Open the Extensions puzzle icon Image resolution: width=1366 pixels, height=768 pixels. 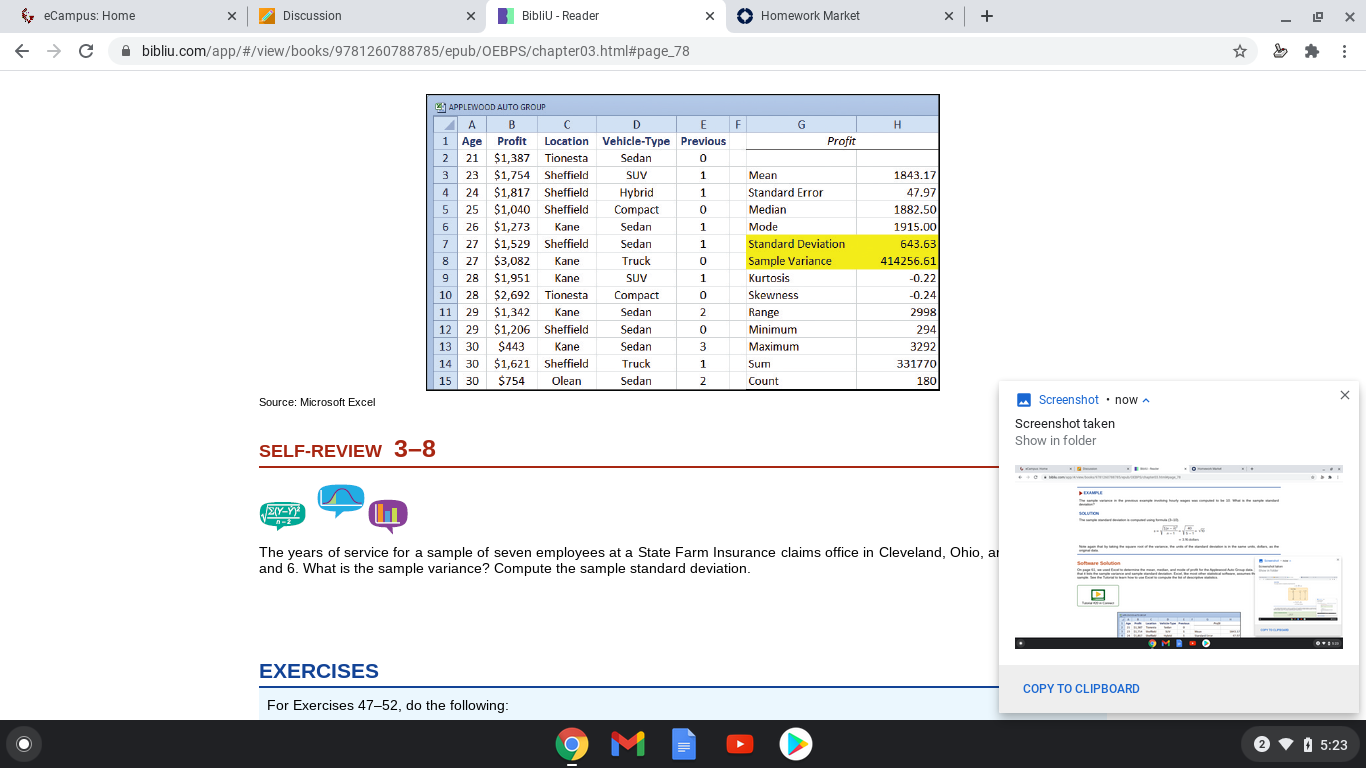coord(1312,51)
